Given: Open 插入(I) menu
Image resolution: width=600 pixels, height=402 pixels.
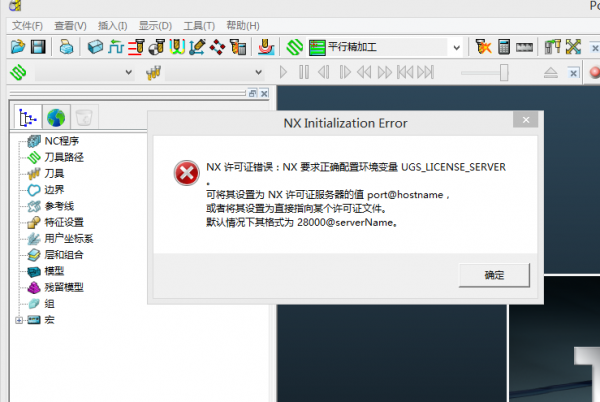Looking at the screenshot, I should coord(112,26).
